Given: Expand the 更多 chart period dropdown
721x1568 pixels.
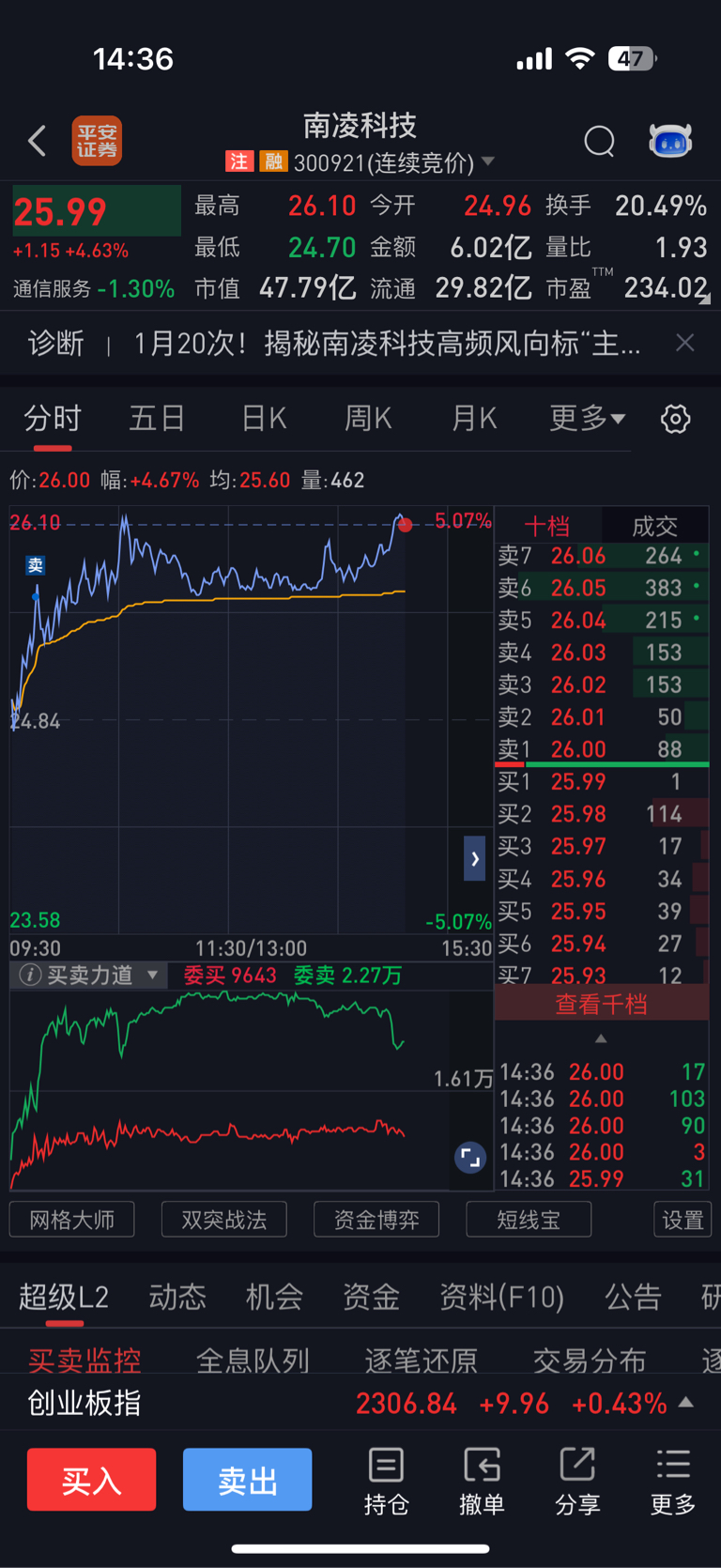Looking at the screenshot, I should point(588,418).
